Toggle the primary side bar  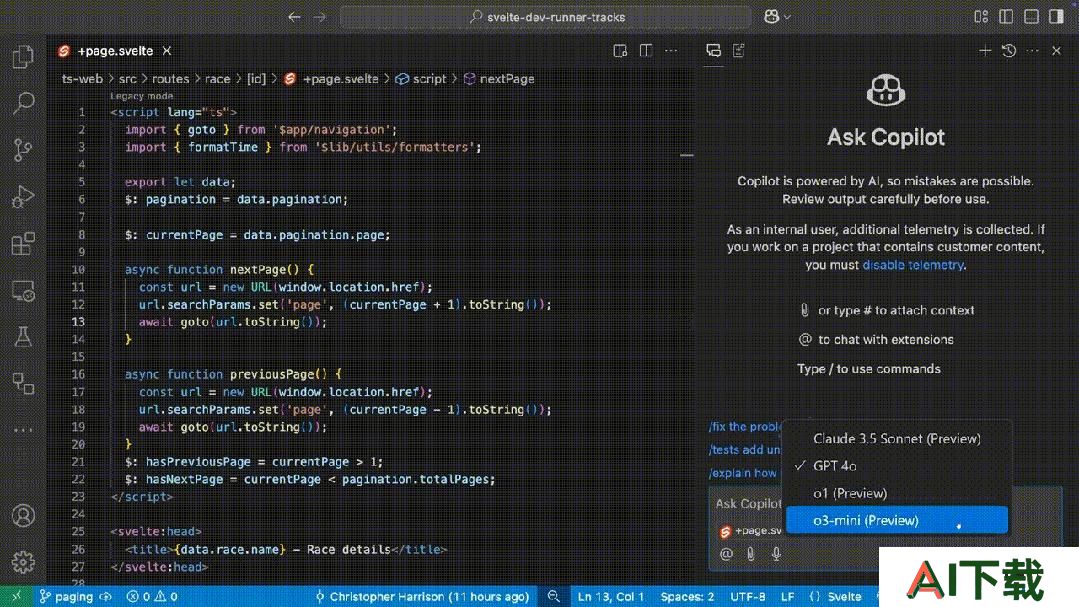1006,17
